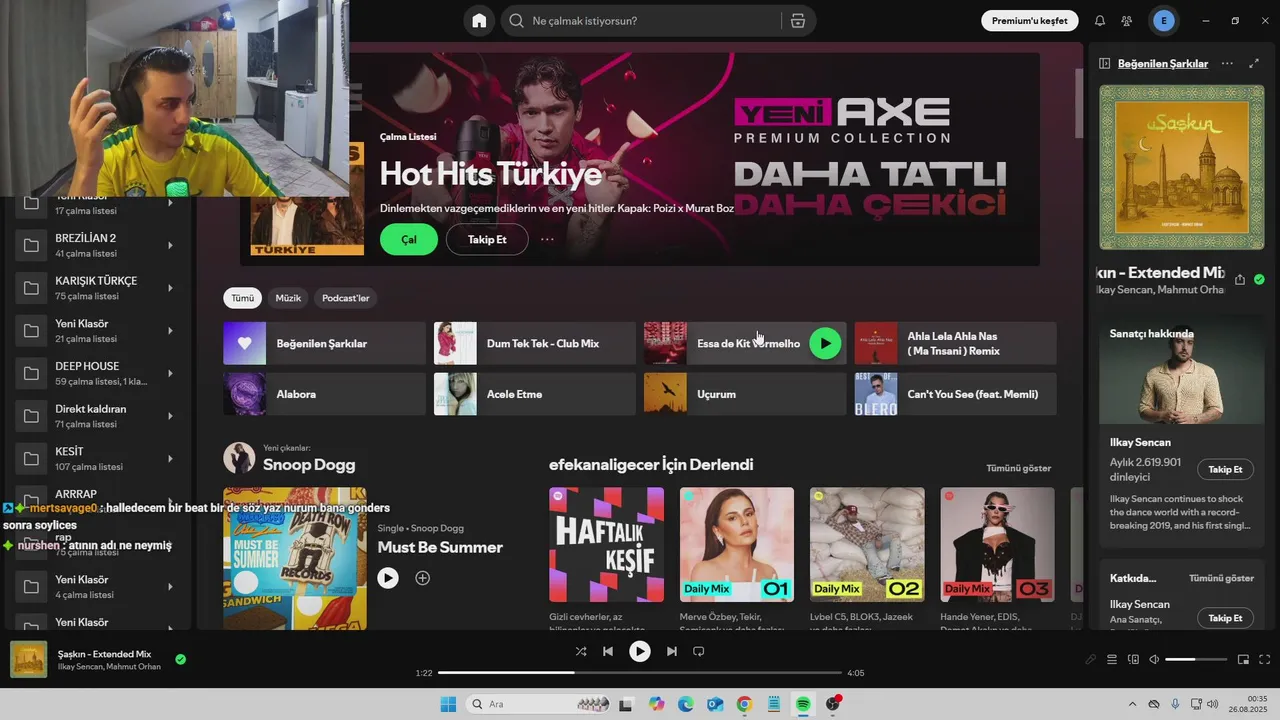Open Can't You See (feat. Memli) tile

(956, 394)
